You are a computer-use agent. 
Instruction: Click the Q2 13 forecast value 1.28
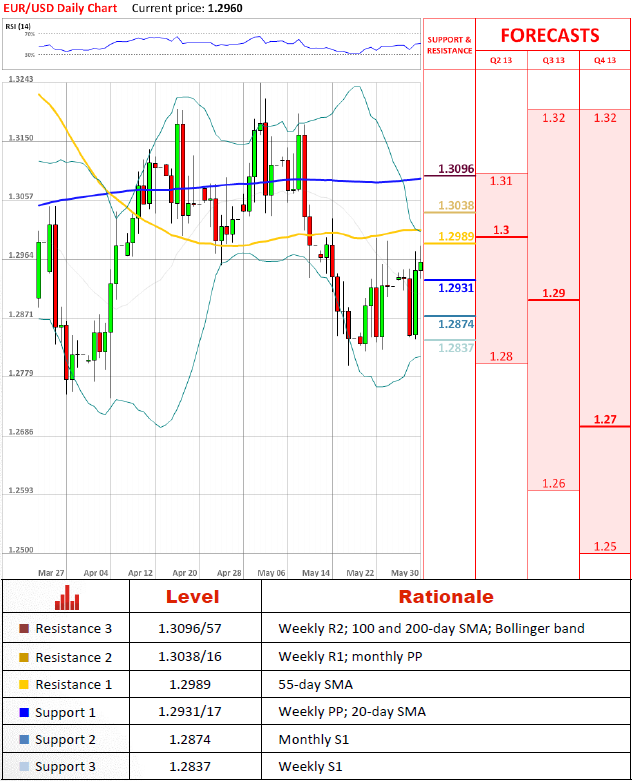pos(501,356)
